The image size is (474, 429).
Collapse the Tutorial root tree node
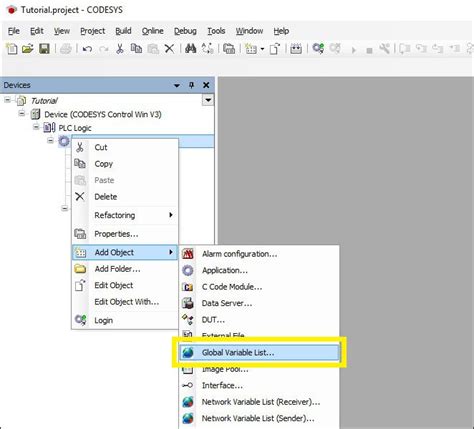[7, 100]
